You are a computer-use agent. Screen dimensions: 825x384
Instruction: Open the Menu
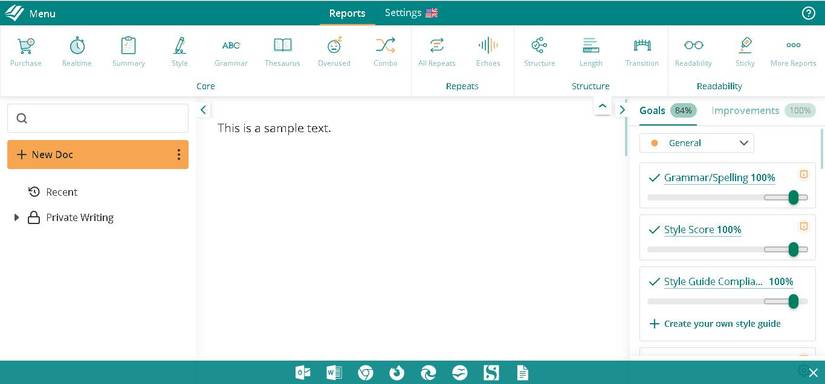coord(42,14)
